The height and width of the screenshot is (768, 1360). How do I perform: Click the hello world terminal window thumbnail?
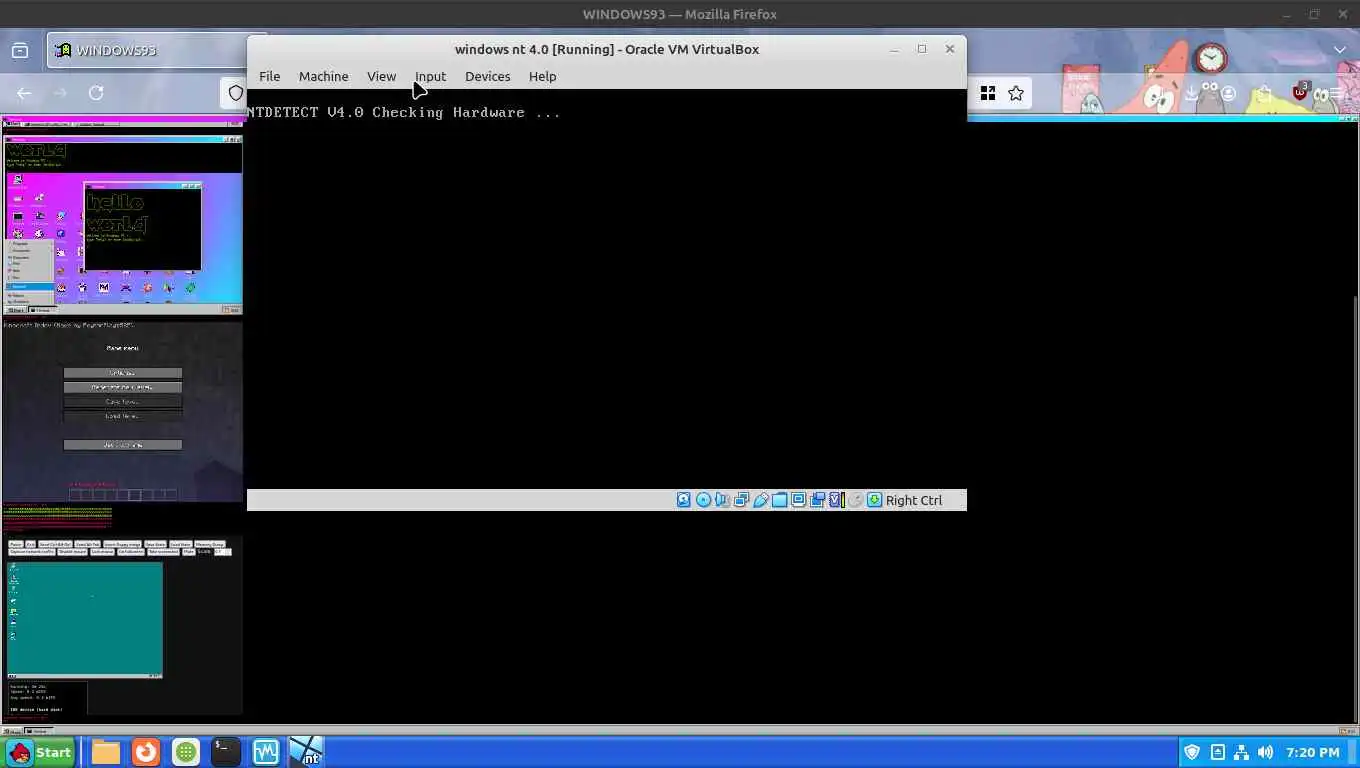pos(143,226)
